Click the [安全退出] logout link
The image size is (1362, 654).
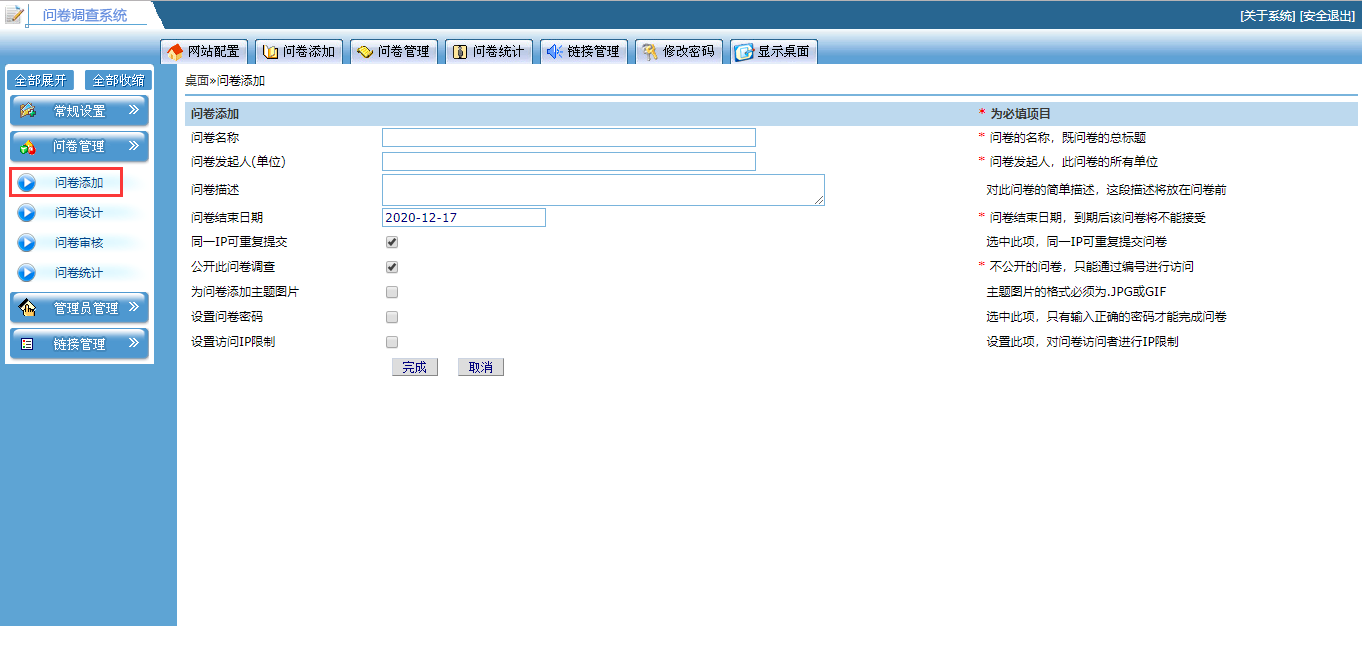1327,16
